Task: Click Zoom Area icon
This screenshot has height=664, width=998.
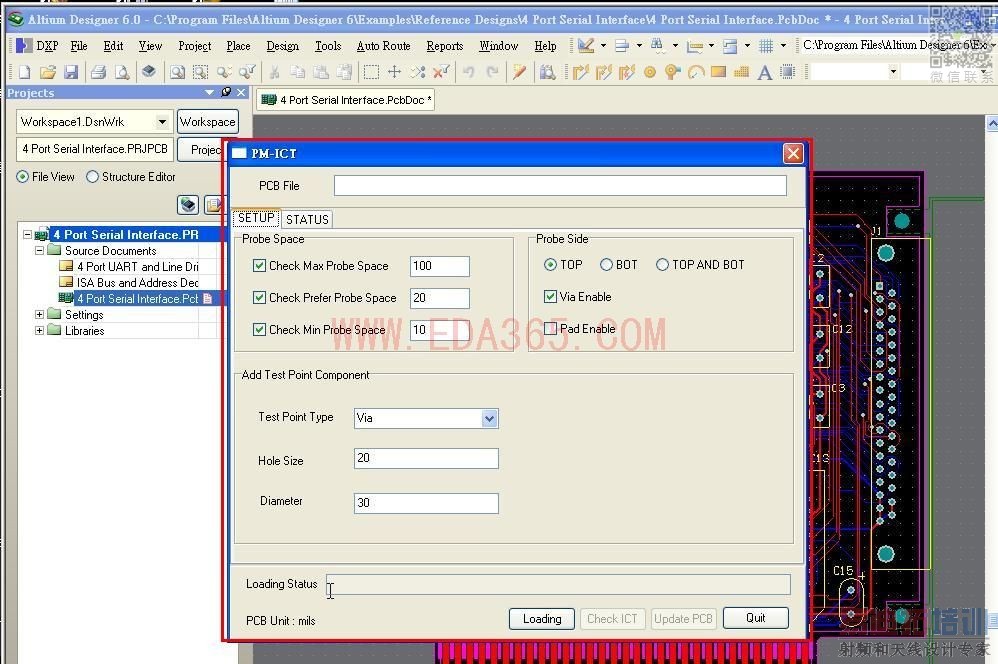Action: pos(200,72)
